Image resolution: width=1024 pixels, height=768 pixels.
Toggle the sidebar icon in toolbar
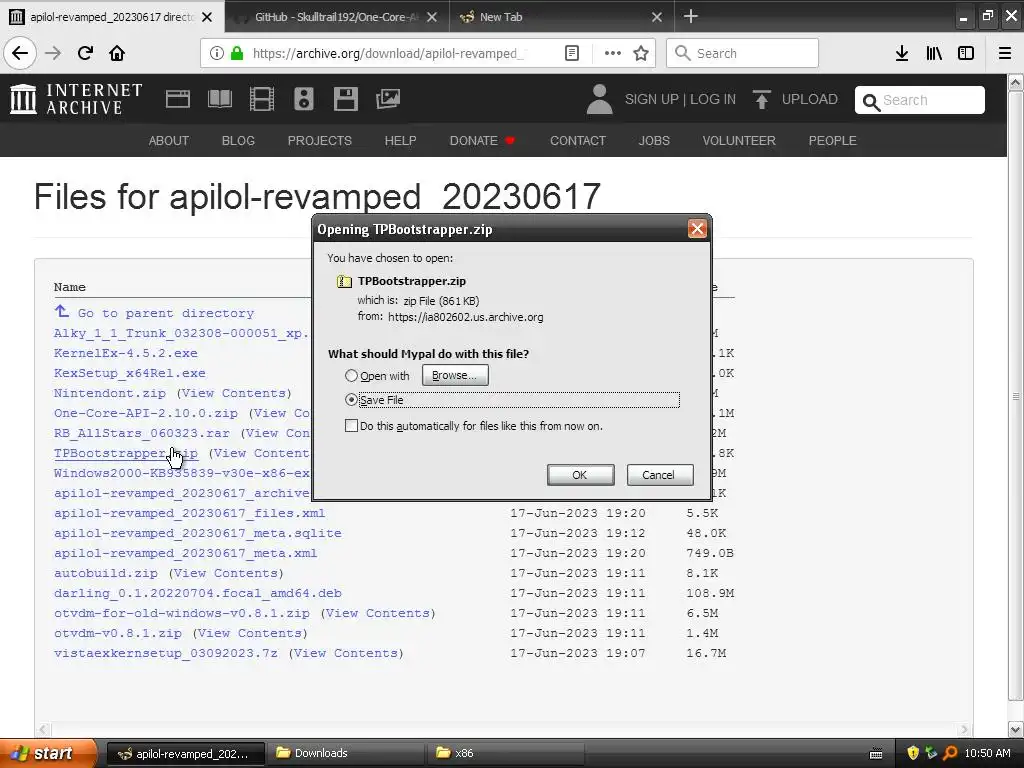pos(966,53)
